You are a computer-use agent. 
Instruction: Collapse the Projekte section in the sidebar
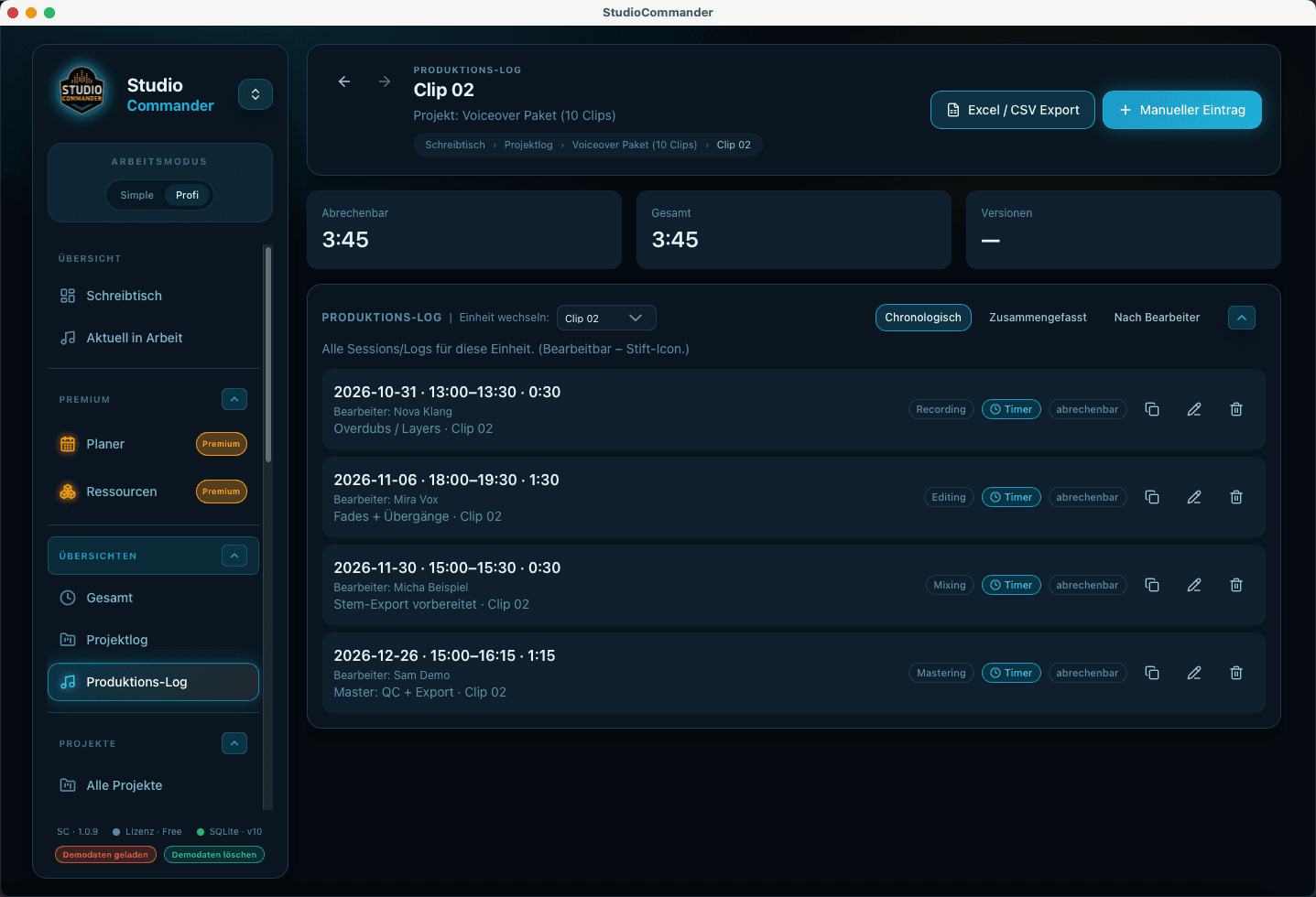234,743
